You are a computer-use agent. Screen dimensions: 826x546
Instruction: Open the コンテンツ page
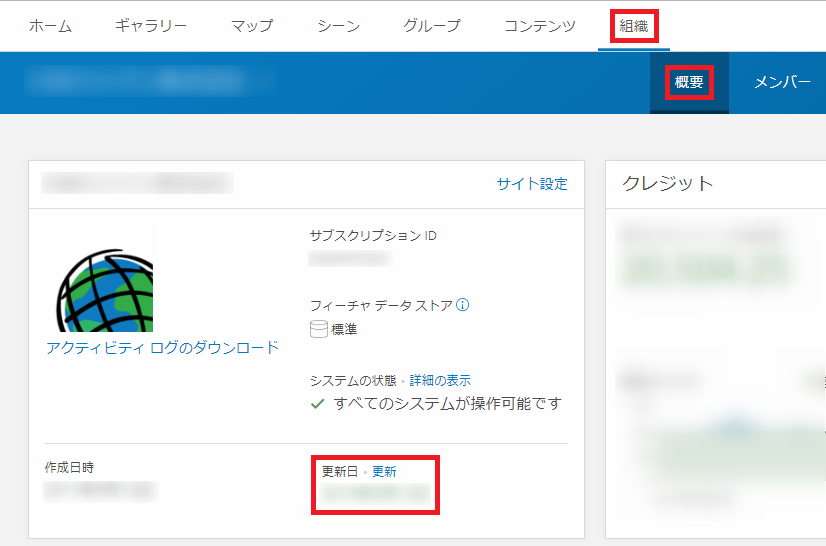pos(540,26)
